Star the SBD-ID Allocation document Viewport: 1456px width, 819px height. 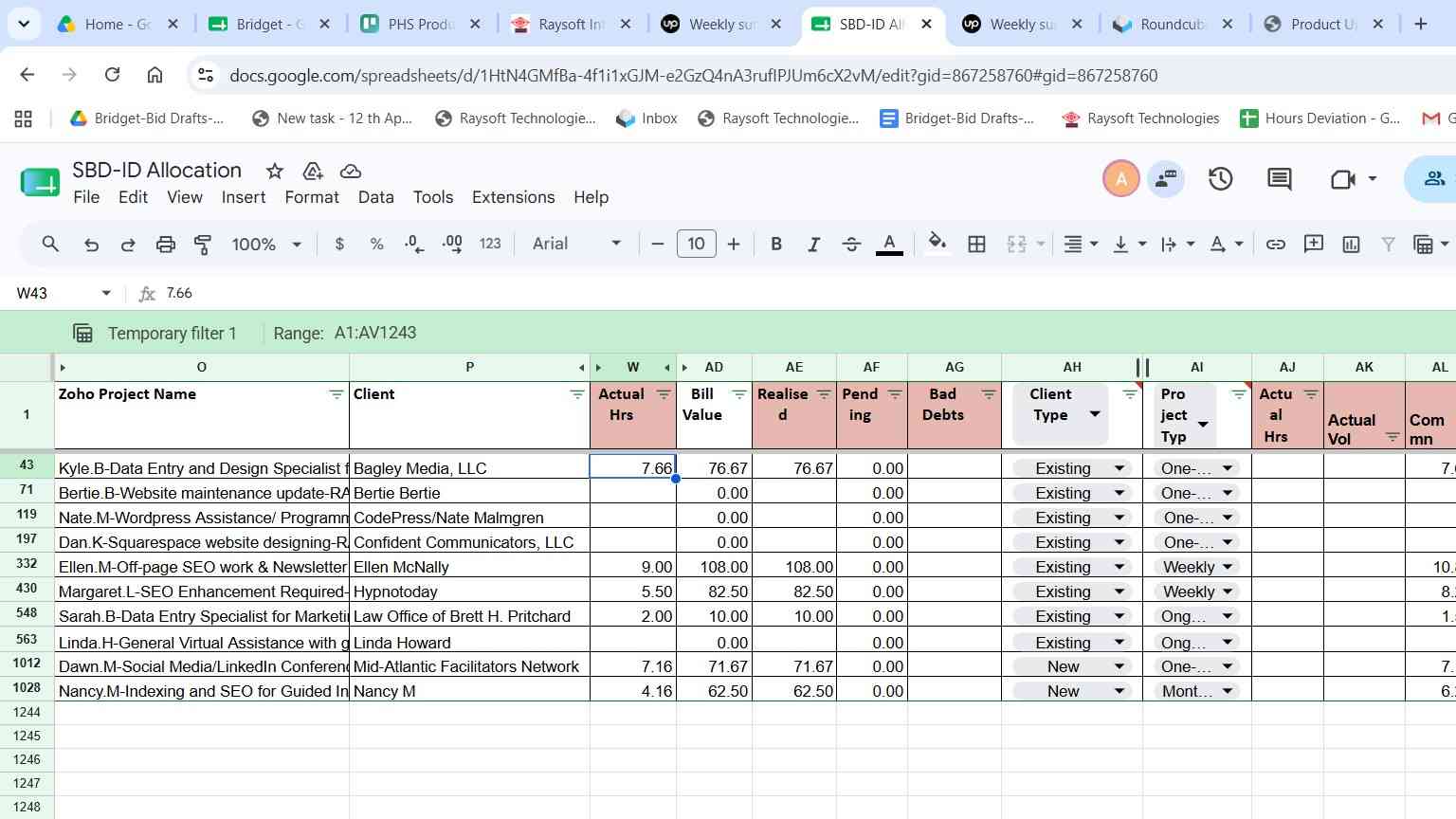coord(275,171)
